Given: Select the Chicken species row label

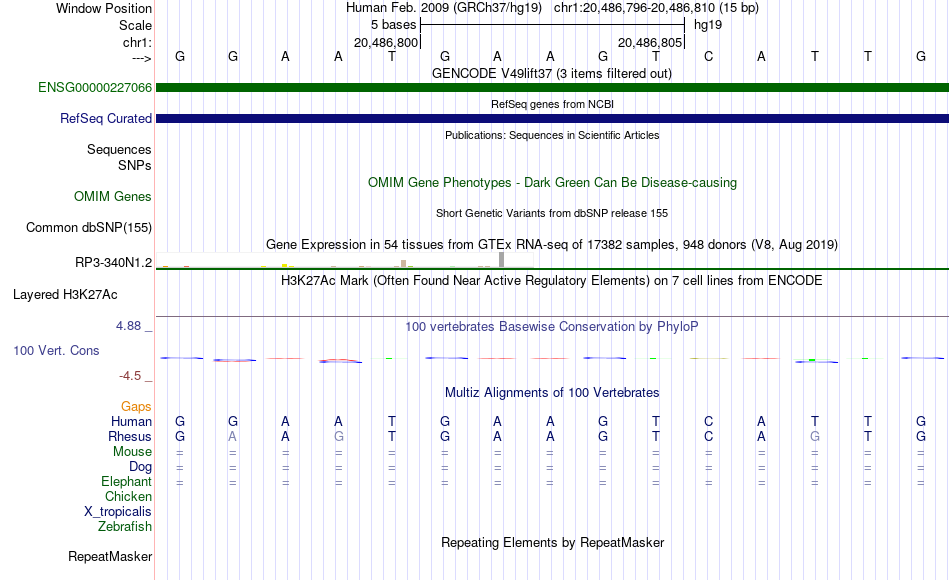Looking at the screenshot, I should (x=128, y=496).
